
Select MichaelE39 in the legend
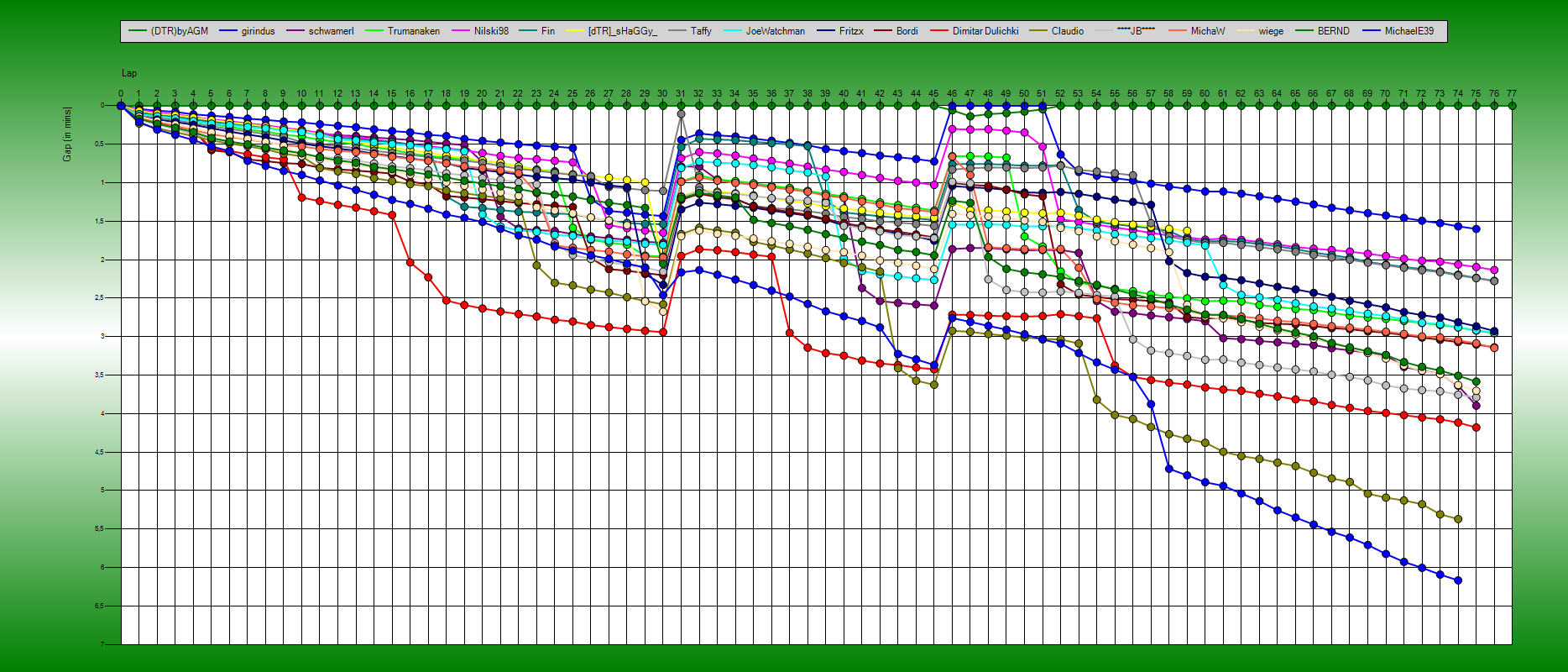click(1409, 31)
